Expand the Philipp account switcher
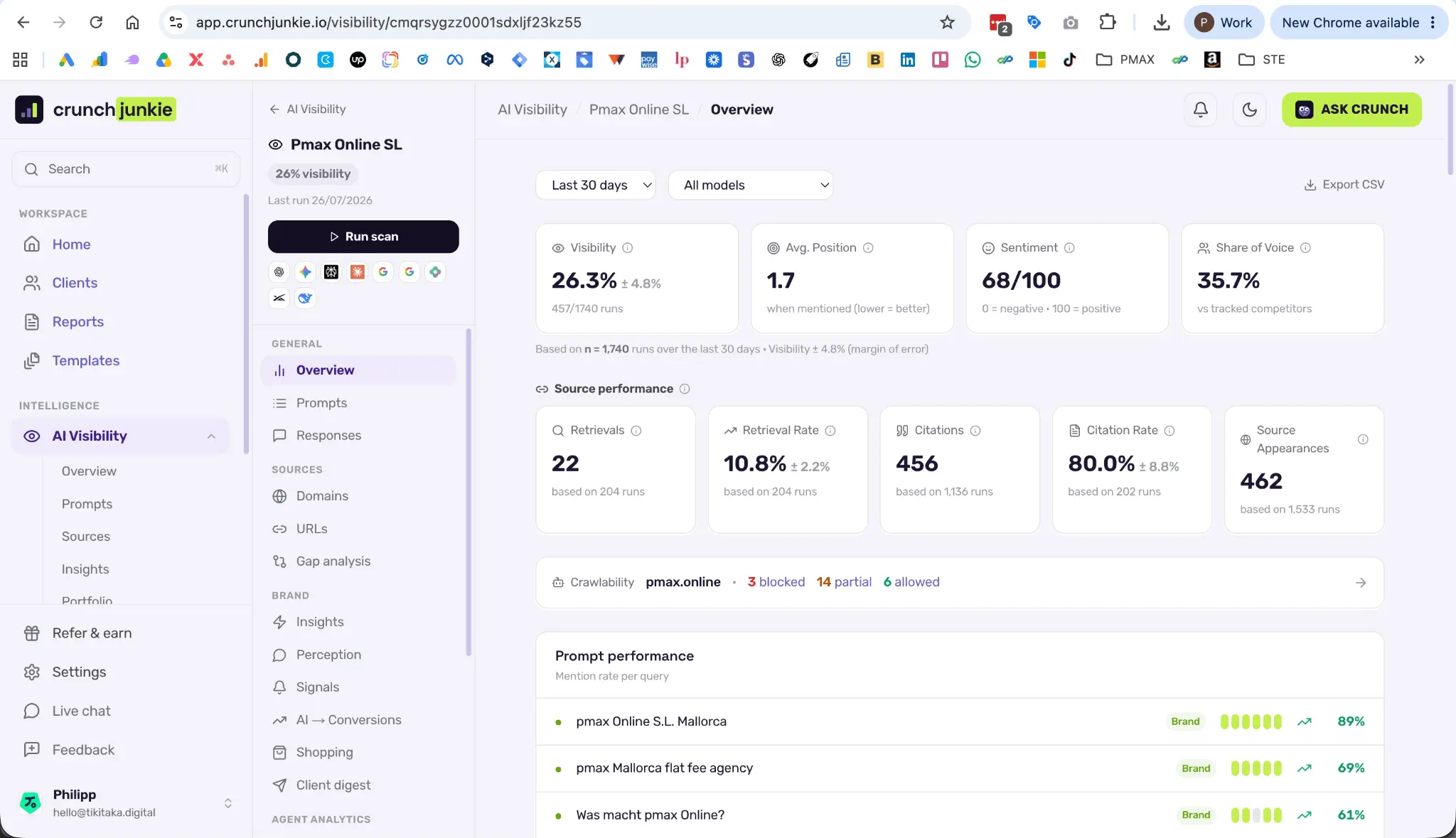1456x838 pixels. pos(228,803)
